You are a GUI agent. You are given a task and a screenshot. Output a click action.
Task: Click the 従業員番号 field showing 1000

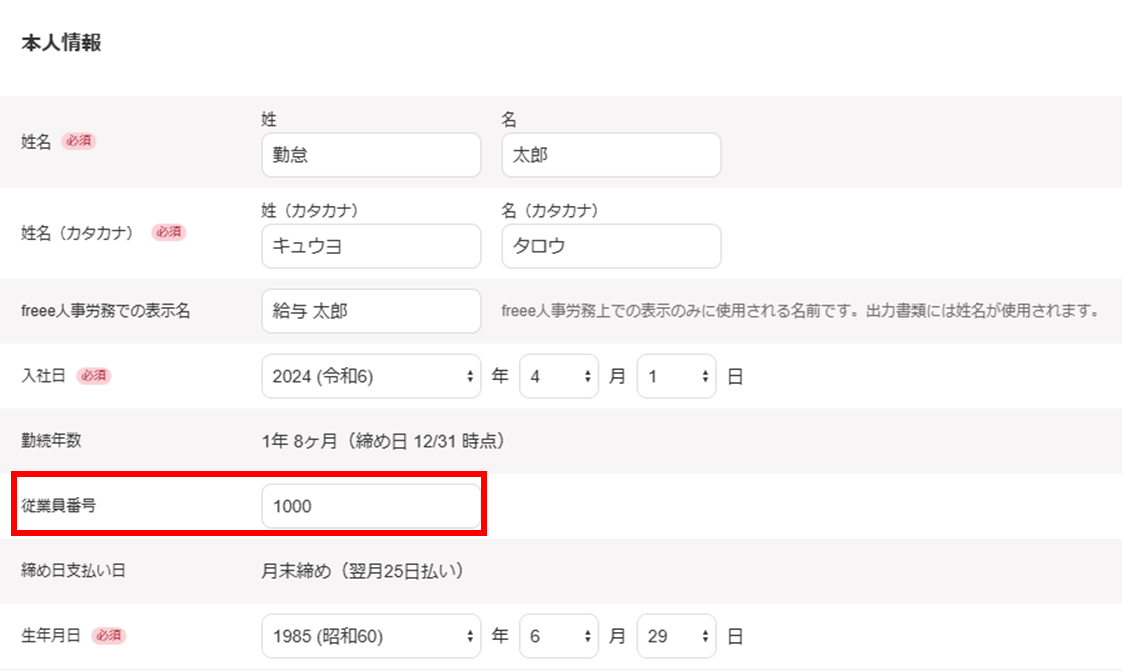371,506
